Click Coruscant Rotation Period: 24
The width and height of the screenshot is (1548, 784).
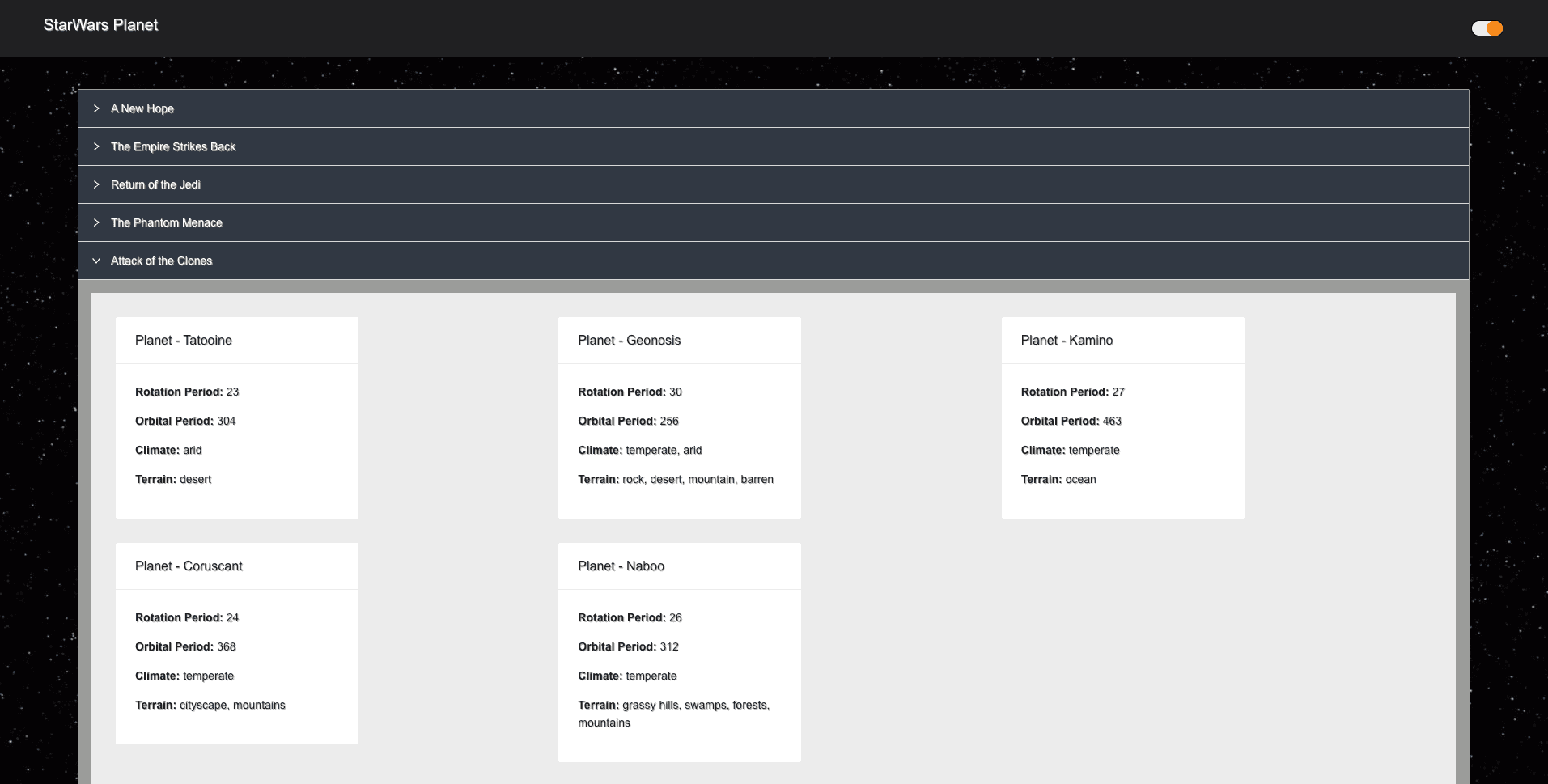point(187,617)
